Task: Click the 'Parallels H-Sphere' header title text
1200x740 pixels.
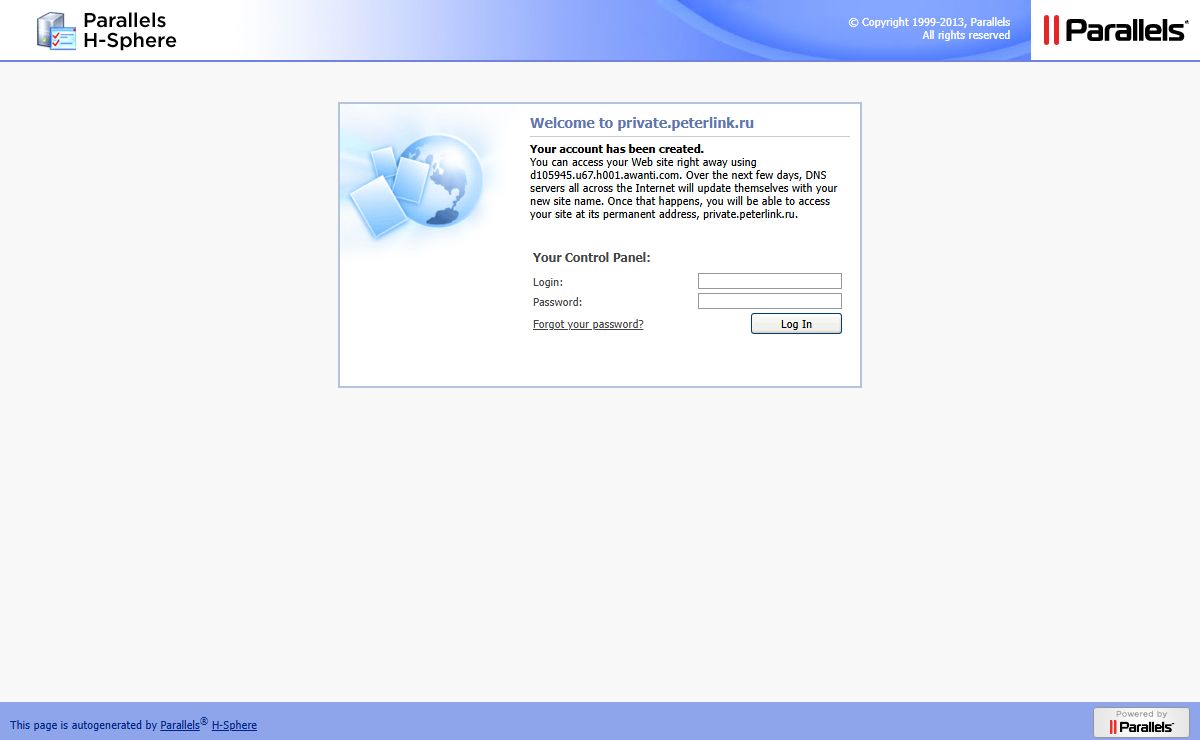Action: pyautogui.click(x=130, y=31)
